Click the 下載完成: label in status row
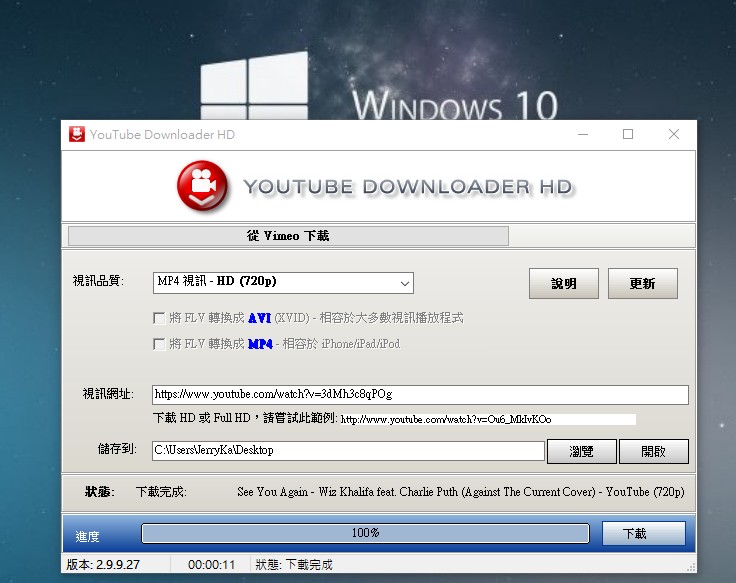Screen dimensions: 736x583 click(161, 492)
